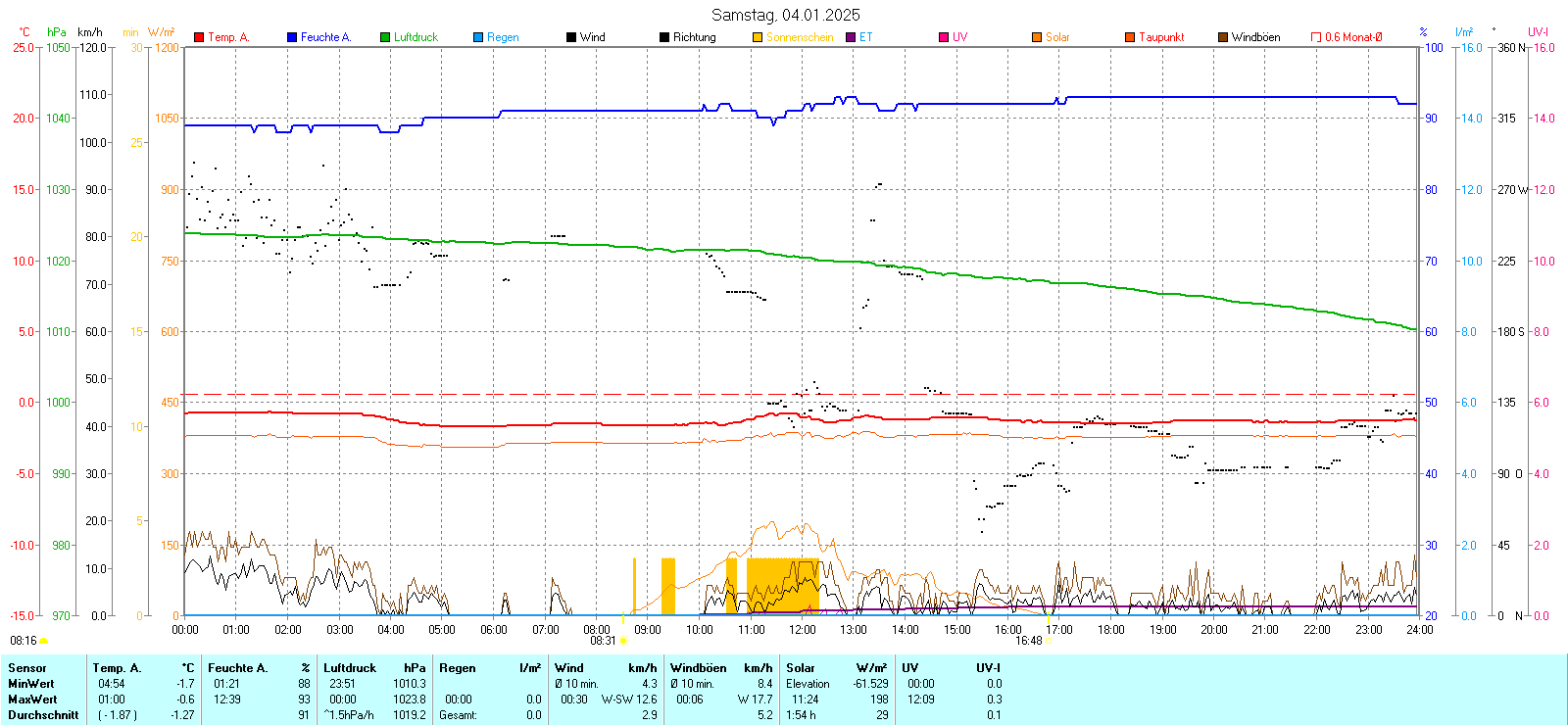Click the 12:00 label on the time axis
1568x725 pixels.
pos(802,630)
